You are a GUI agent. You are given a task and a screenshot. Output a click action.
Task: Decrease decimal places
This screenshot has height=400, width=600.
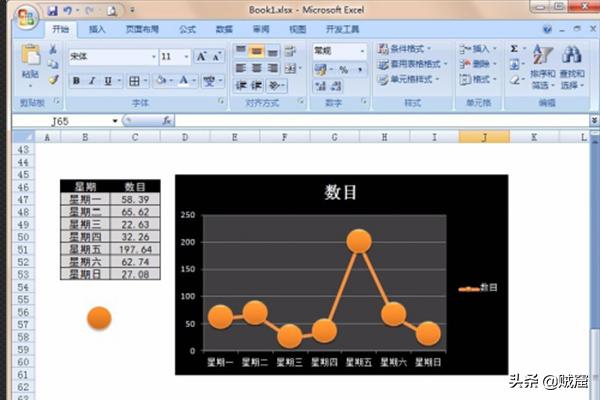[x=336, y=86]
